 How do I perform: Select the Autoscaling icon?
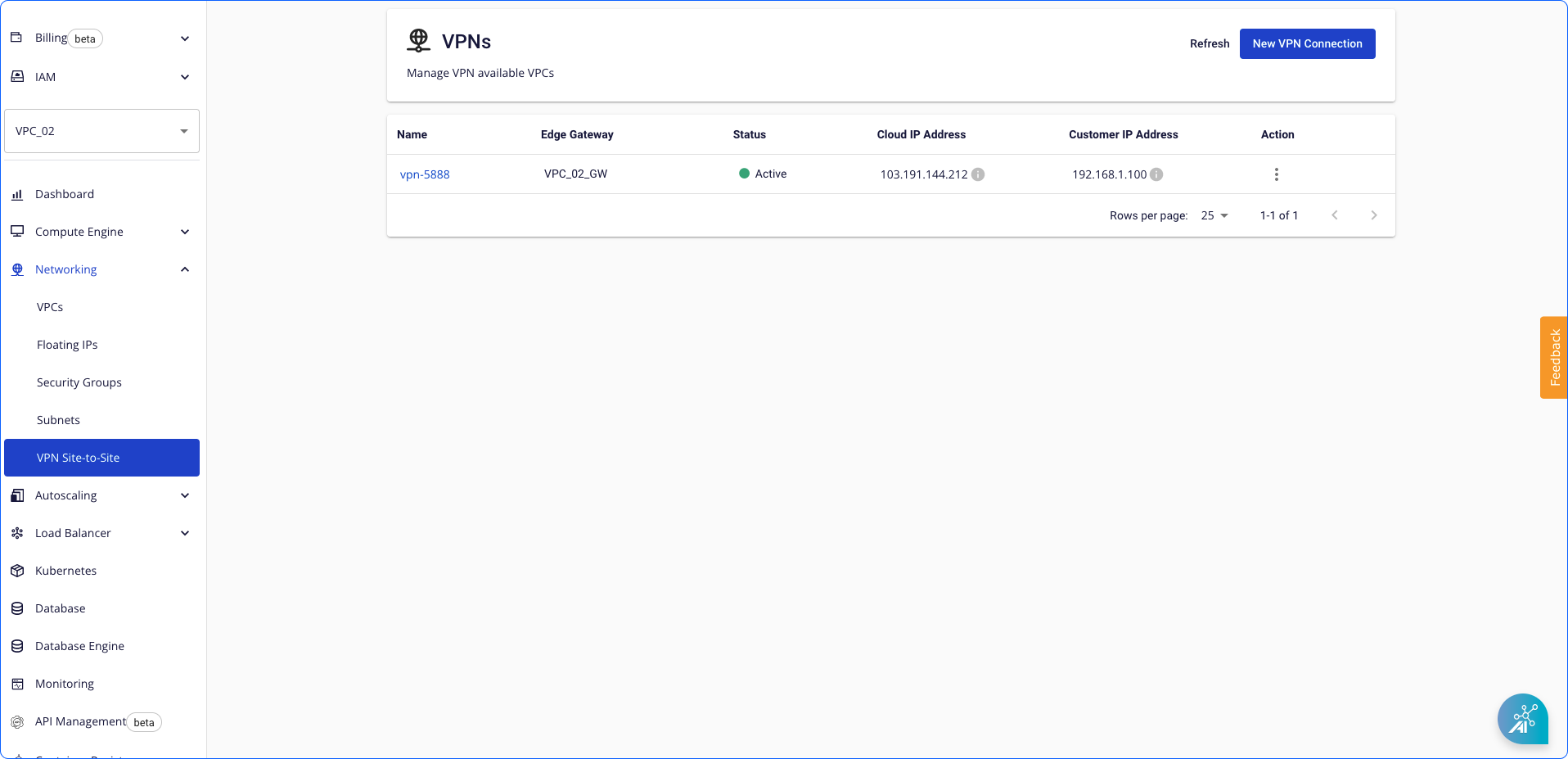click(x=16, y=495)
